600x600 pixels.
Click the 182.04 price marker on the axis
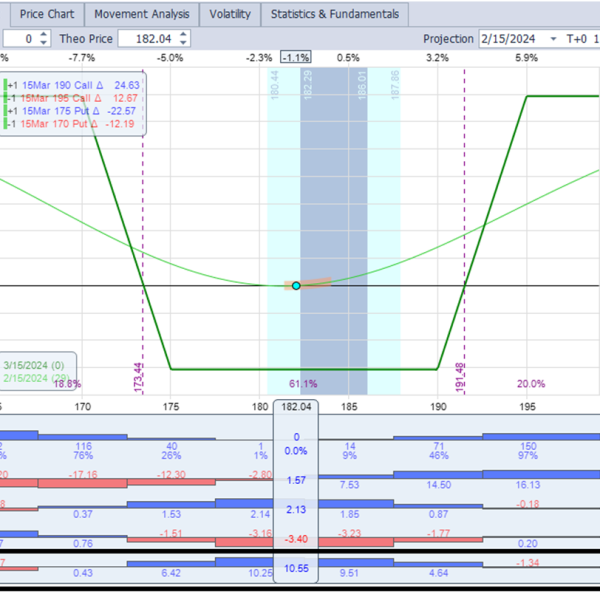297,407
